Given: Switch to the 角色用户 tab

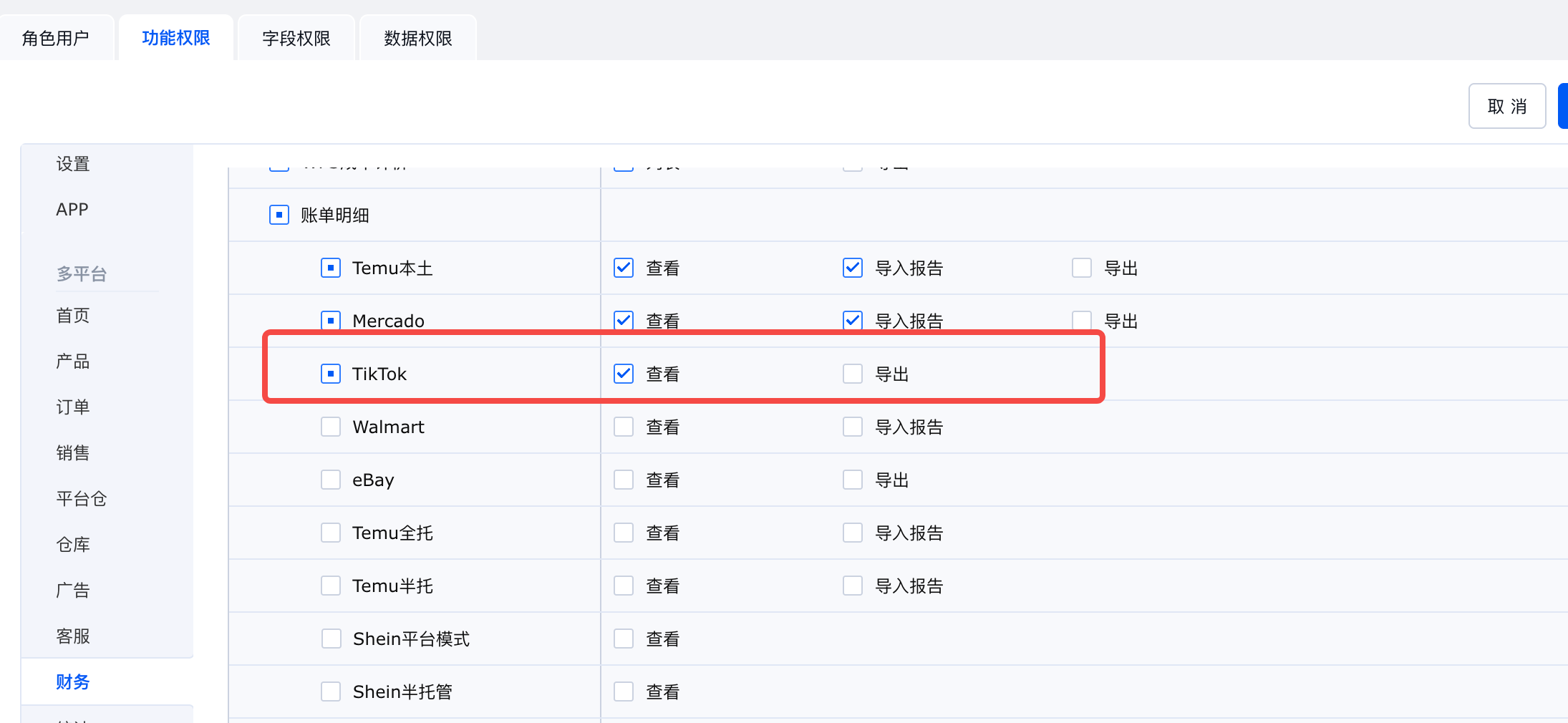Looking at the screenshot, I should tap(56, 38).
